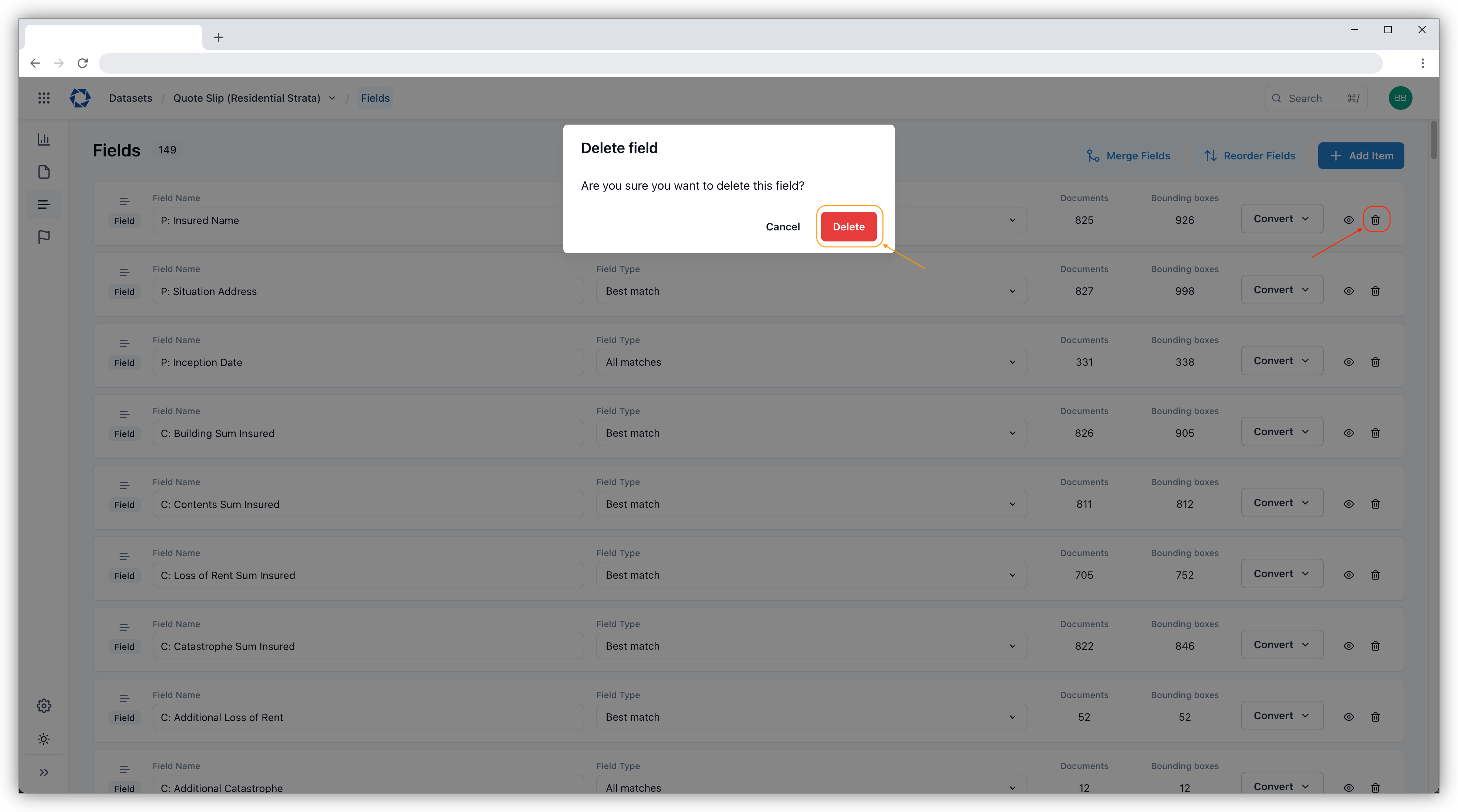The image size is (1458, 812).
Task: Expand the Quote Slip dataset chevron
Action: pyautogui.click(x=332, y=98)
